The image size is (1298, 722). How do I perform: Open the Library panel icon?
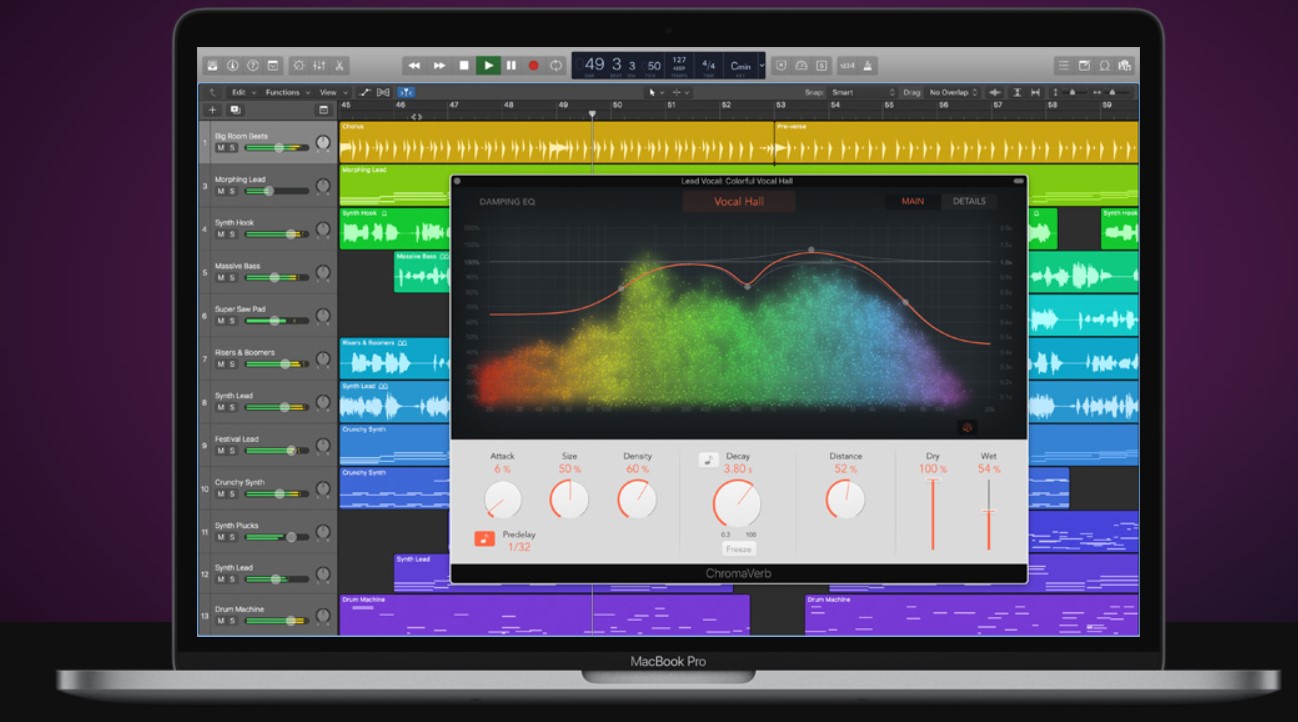point(212,65)
